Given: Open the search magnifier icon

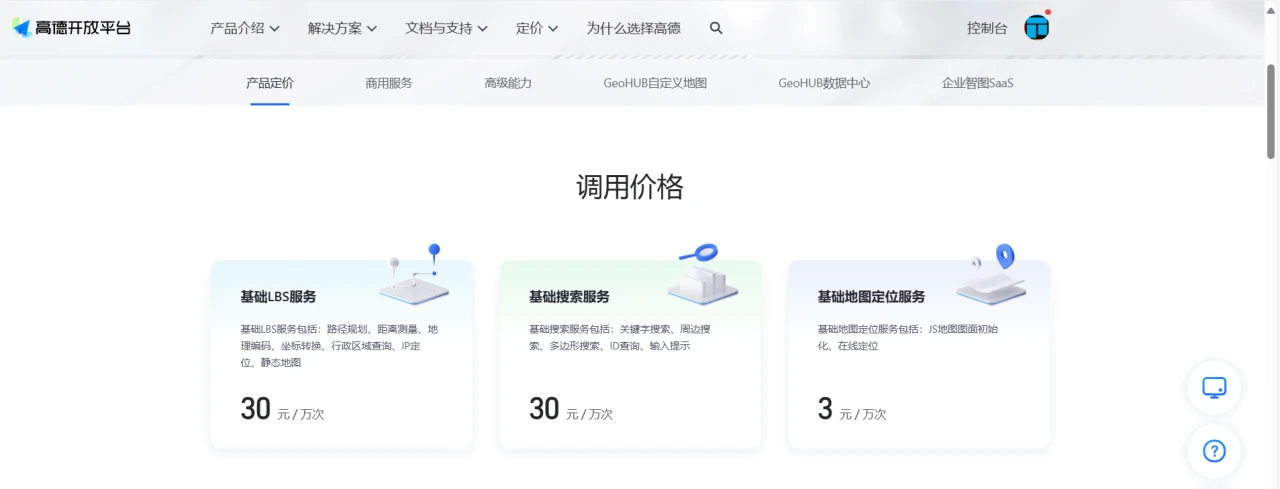Looking at the screenshot, I should [716, 28].
